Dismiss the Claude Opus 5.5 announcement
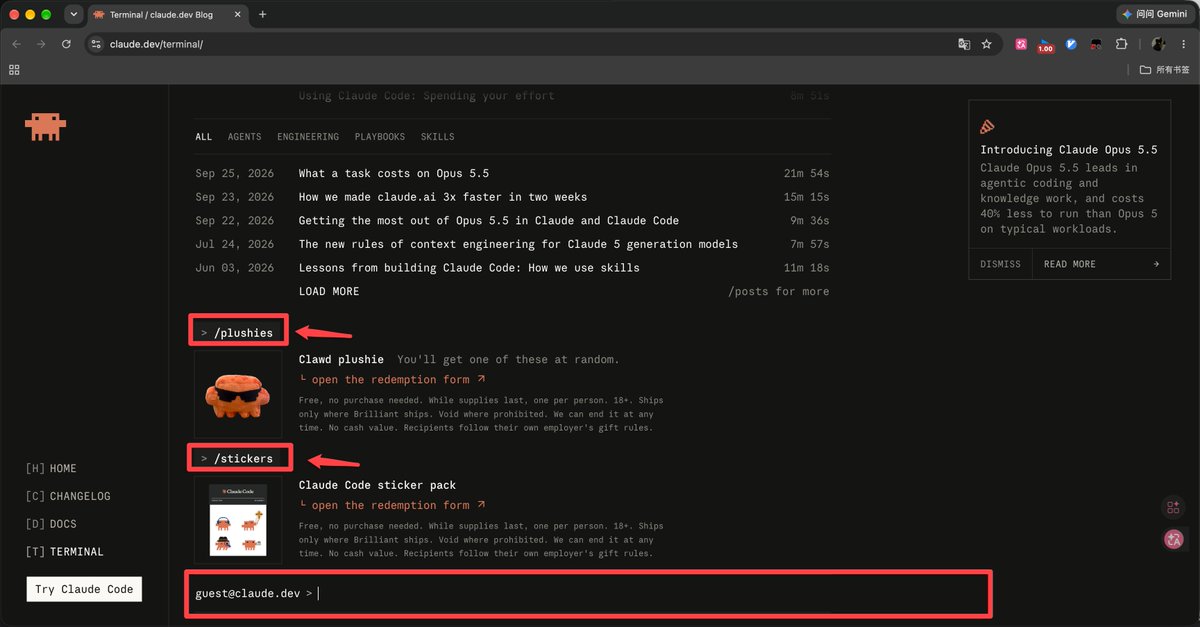This screenshot has height=627, width=1200. pos(1000,264)
